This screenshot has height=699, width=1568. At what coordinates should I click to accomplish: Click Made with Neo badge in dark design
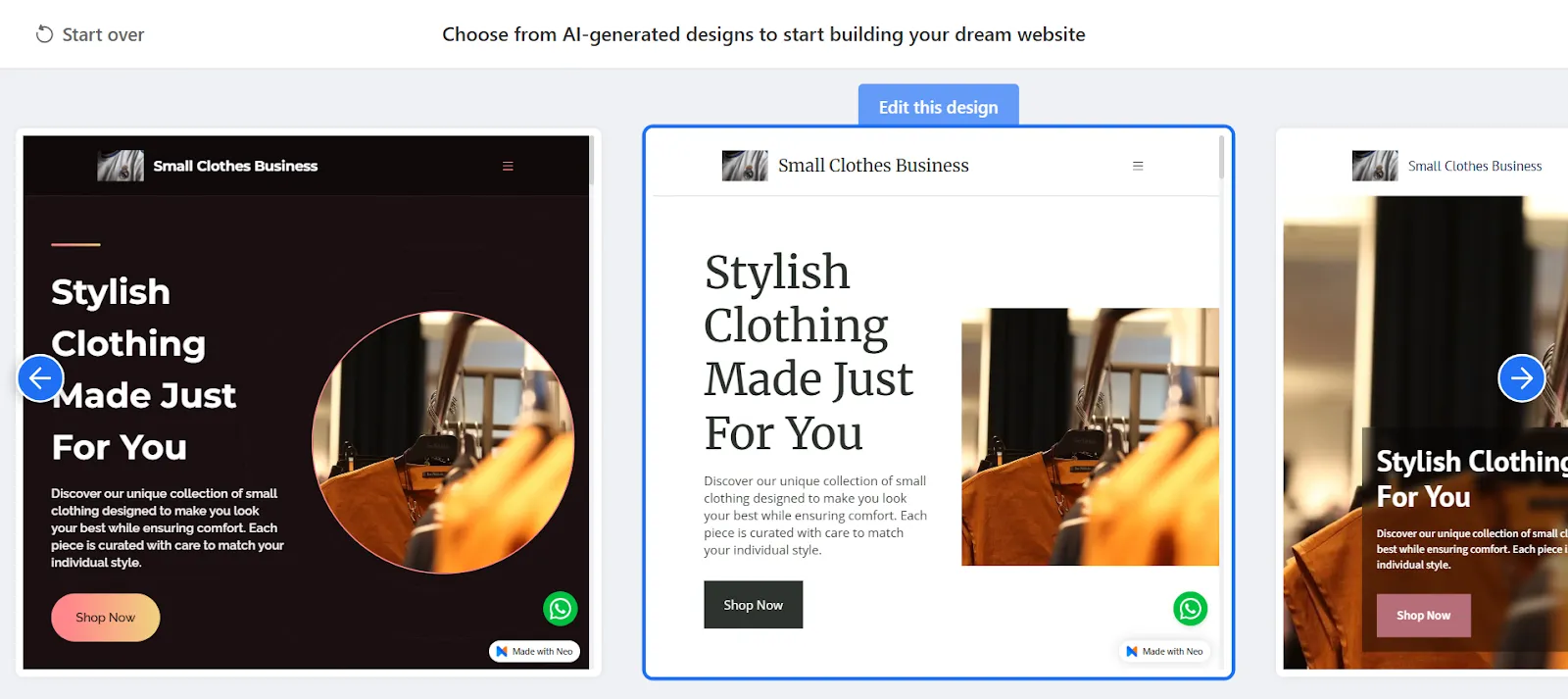click(x=535, y=651)
